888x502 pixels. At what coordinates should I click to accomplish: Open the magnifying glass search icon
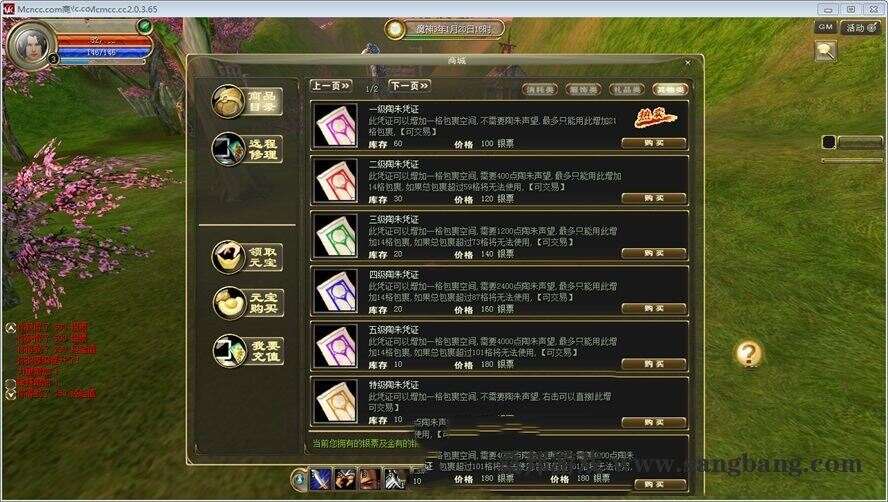click(x=825, y=51)
